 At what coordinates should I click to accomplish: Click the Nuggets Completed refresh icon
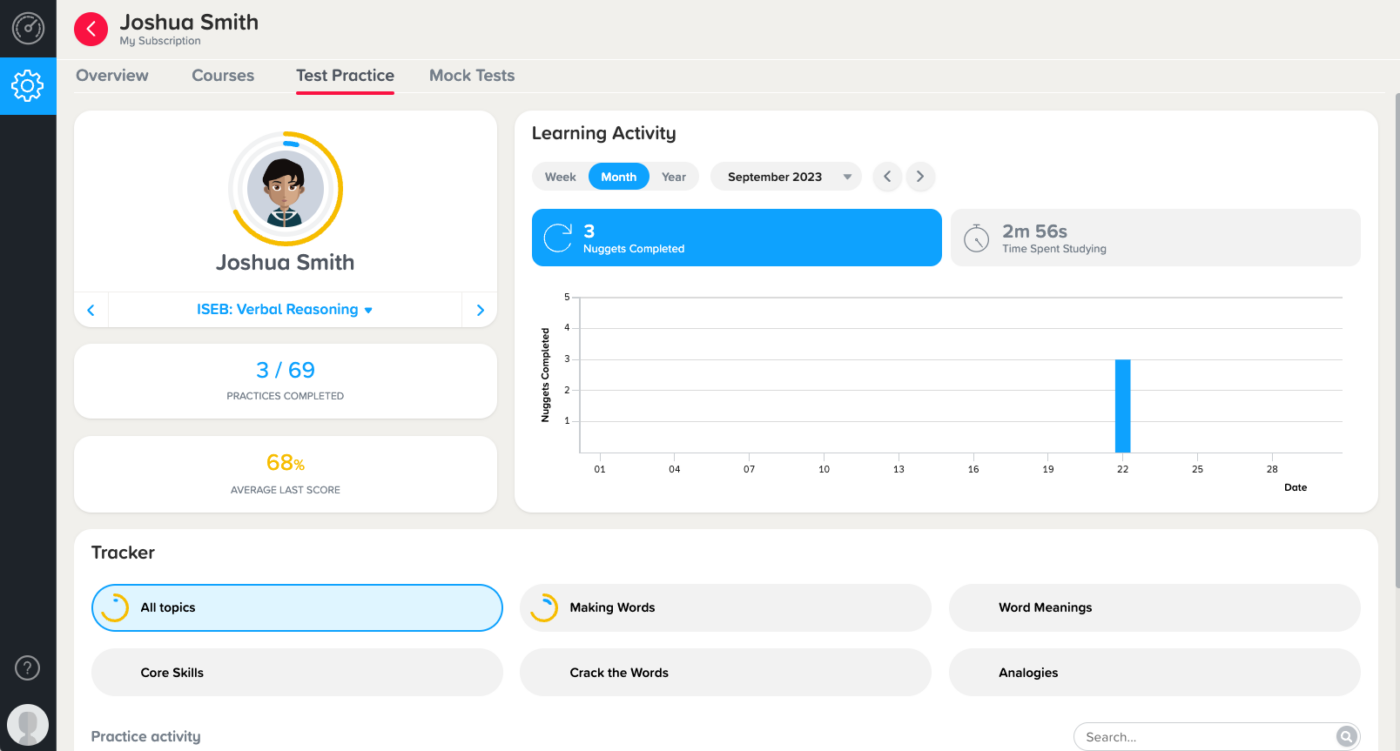tap(557, 237)
